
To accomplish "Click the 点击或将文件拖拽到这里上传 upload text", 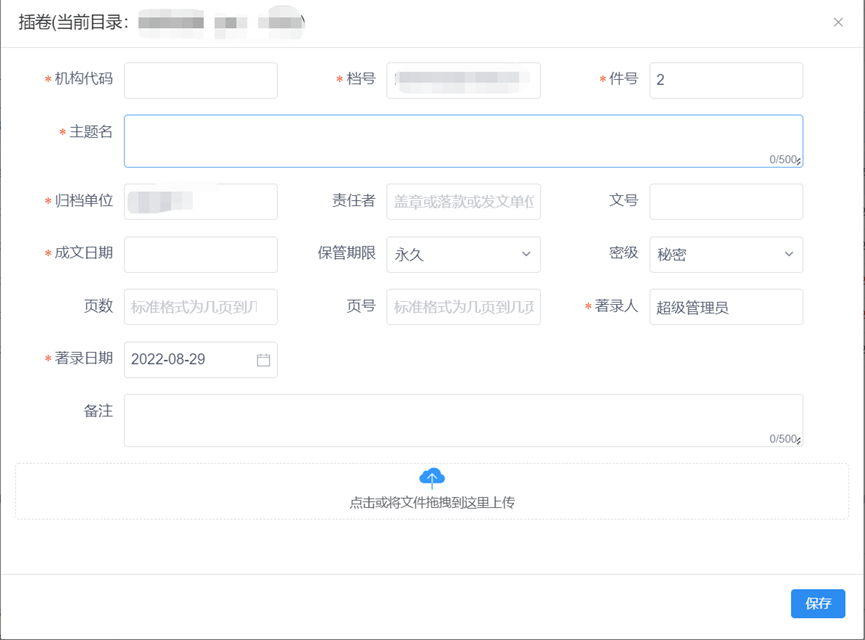I will point(432,503).
